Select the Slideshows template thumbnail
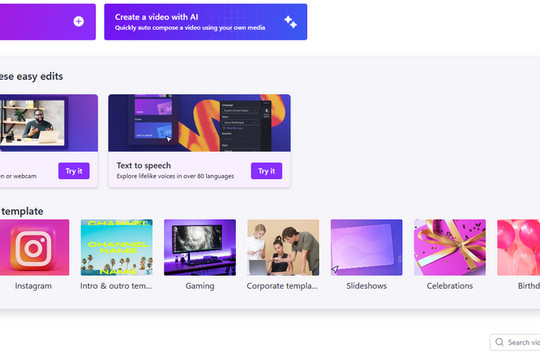The width and height of the screenshot is (540, 360). click(x=366, y=247)
